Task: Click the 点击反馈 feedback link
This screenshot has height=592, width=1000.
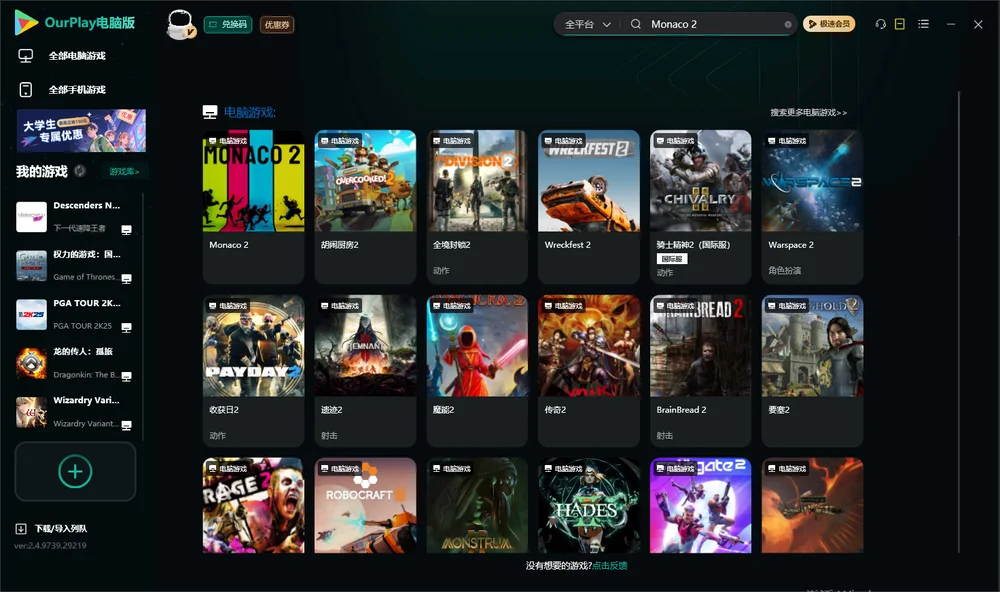Action: tap(610, 565)
